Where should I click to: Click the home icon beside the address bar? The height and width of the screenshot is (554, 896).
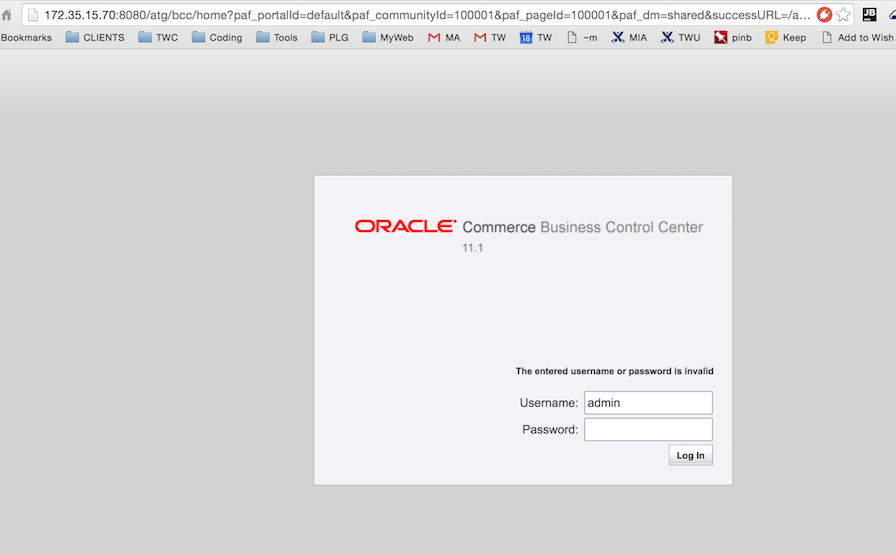(6, 15)
